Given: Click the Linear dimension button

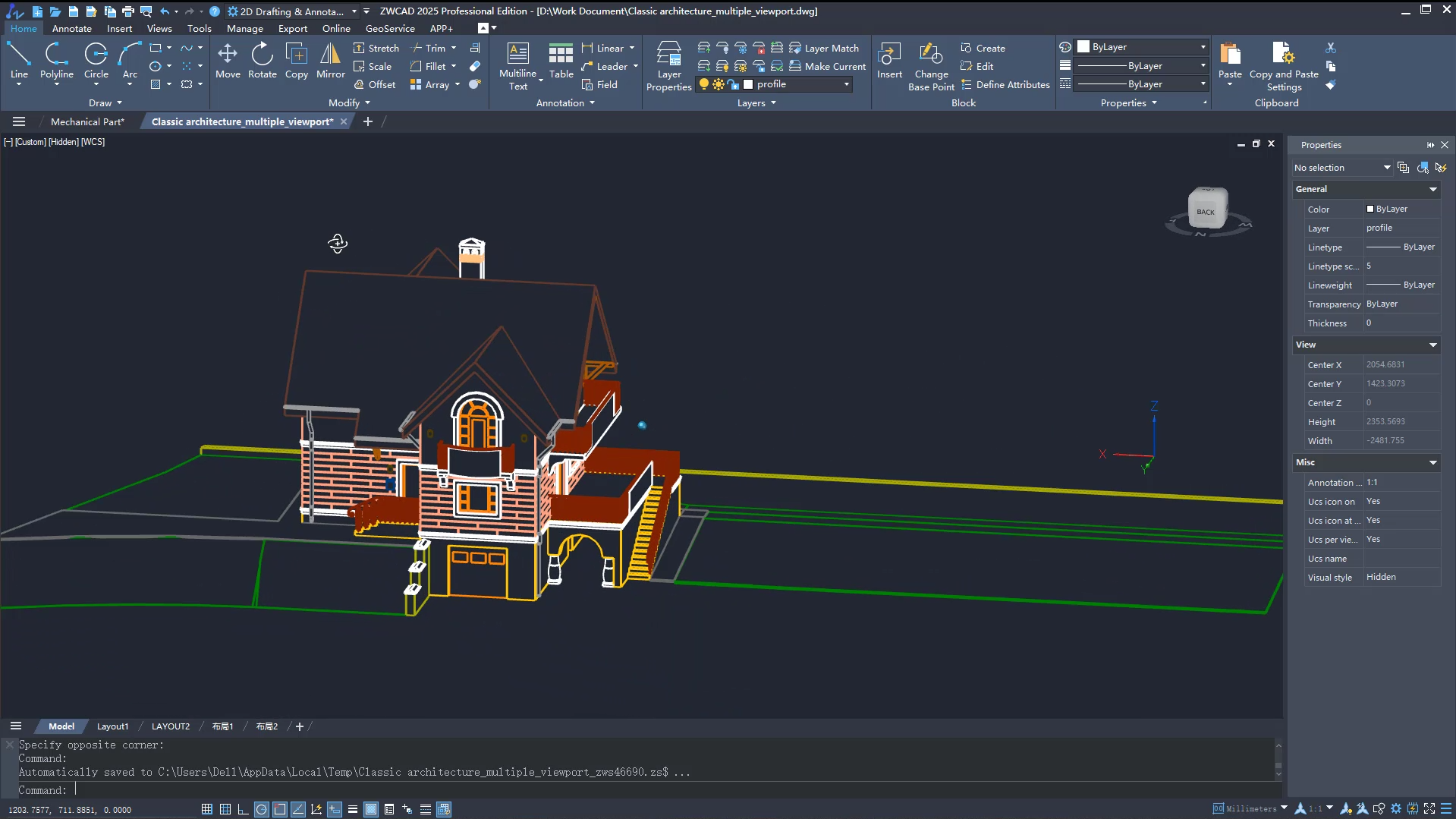Looking at the screenshot, I should click(602, 48).
